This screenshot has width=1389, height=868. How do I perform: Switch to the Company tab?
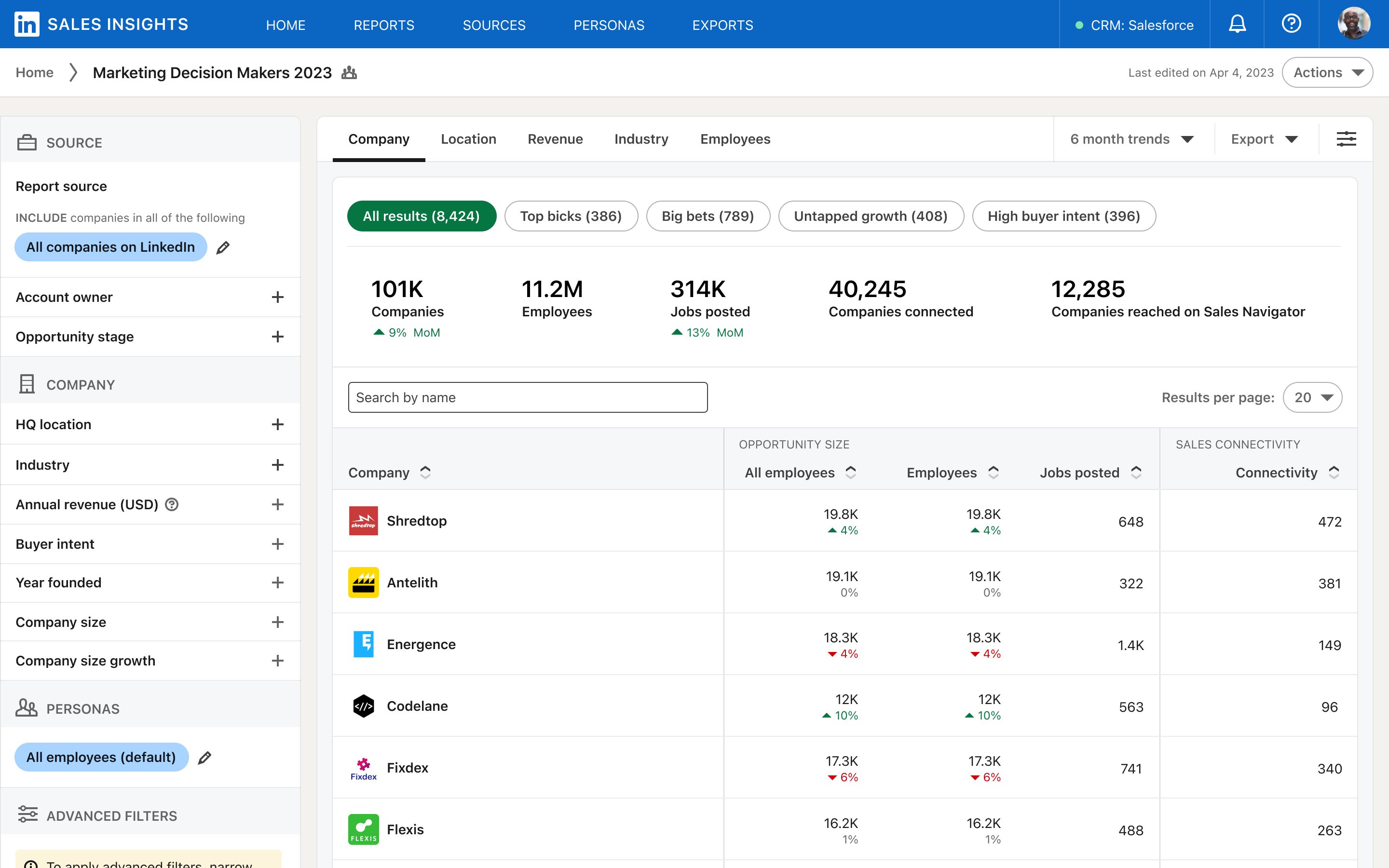pos(379,139)
